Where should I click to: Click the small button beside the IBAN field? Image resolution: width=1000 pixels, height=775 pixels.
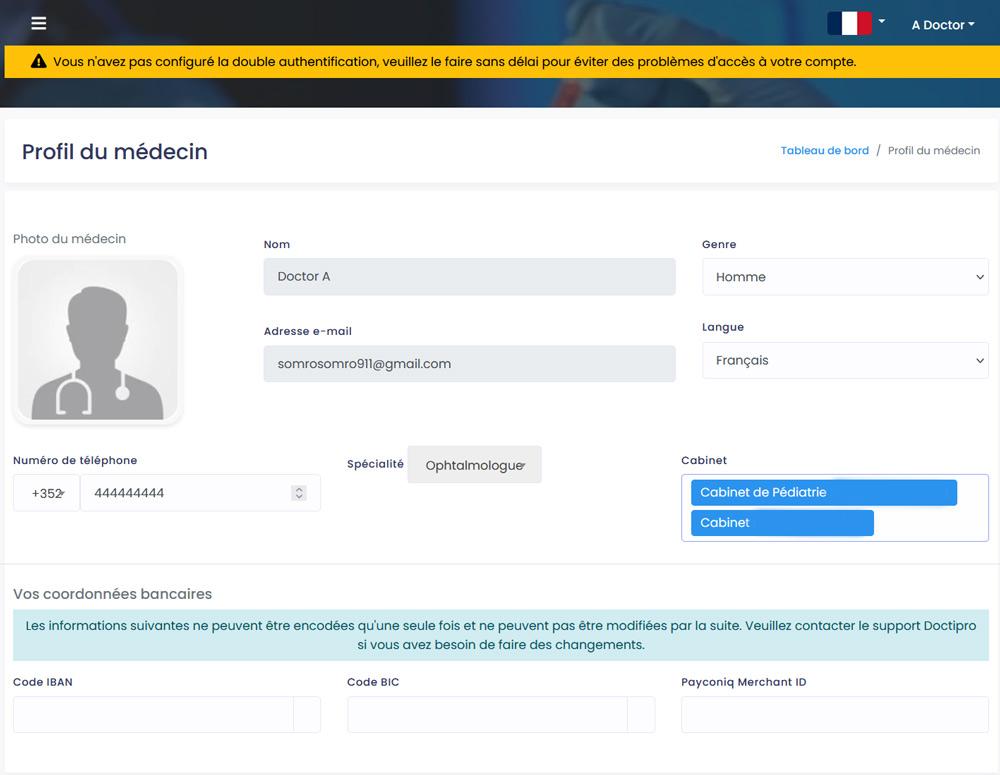click(x=309, y=714)
